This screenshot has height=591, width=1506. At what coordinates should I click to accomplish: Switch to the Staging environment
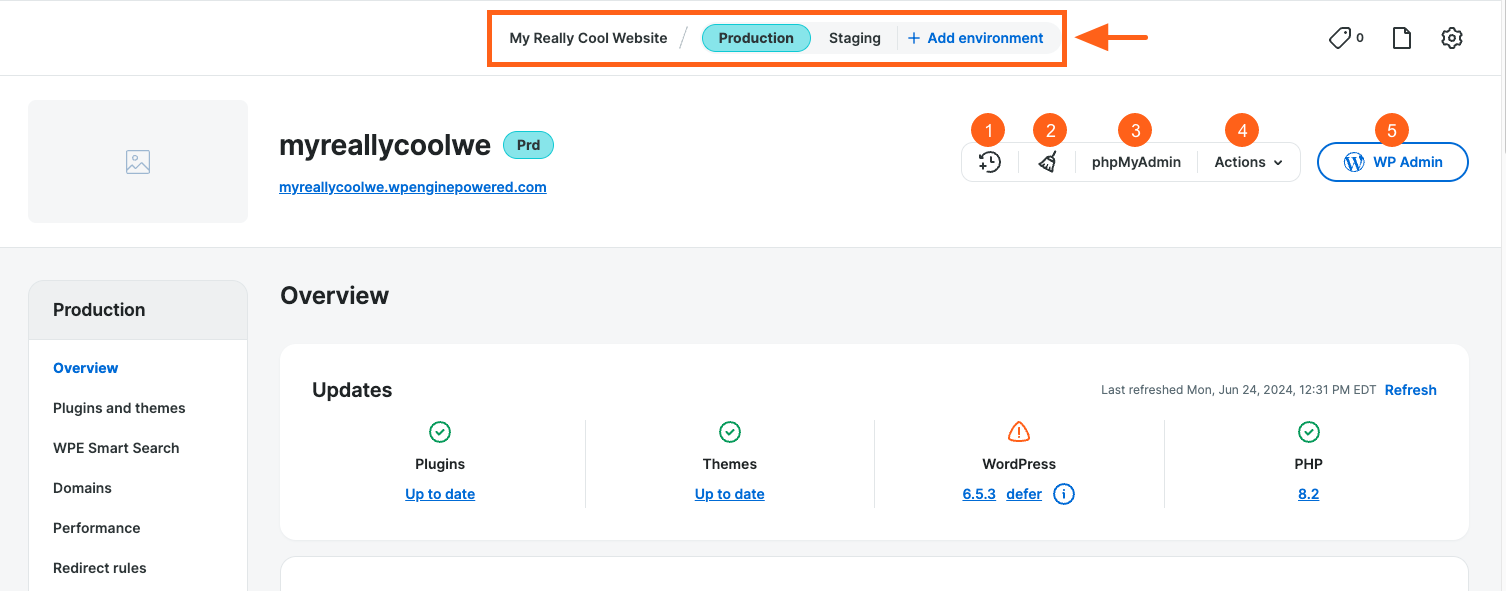[x=854, y=37]
